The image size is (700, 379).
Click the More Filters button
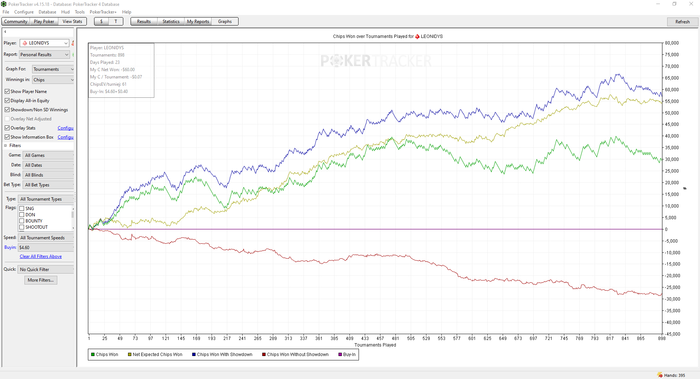41,280
